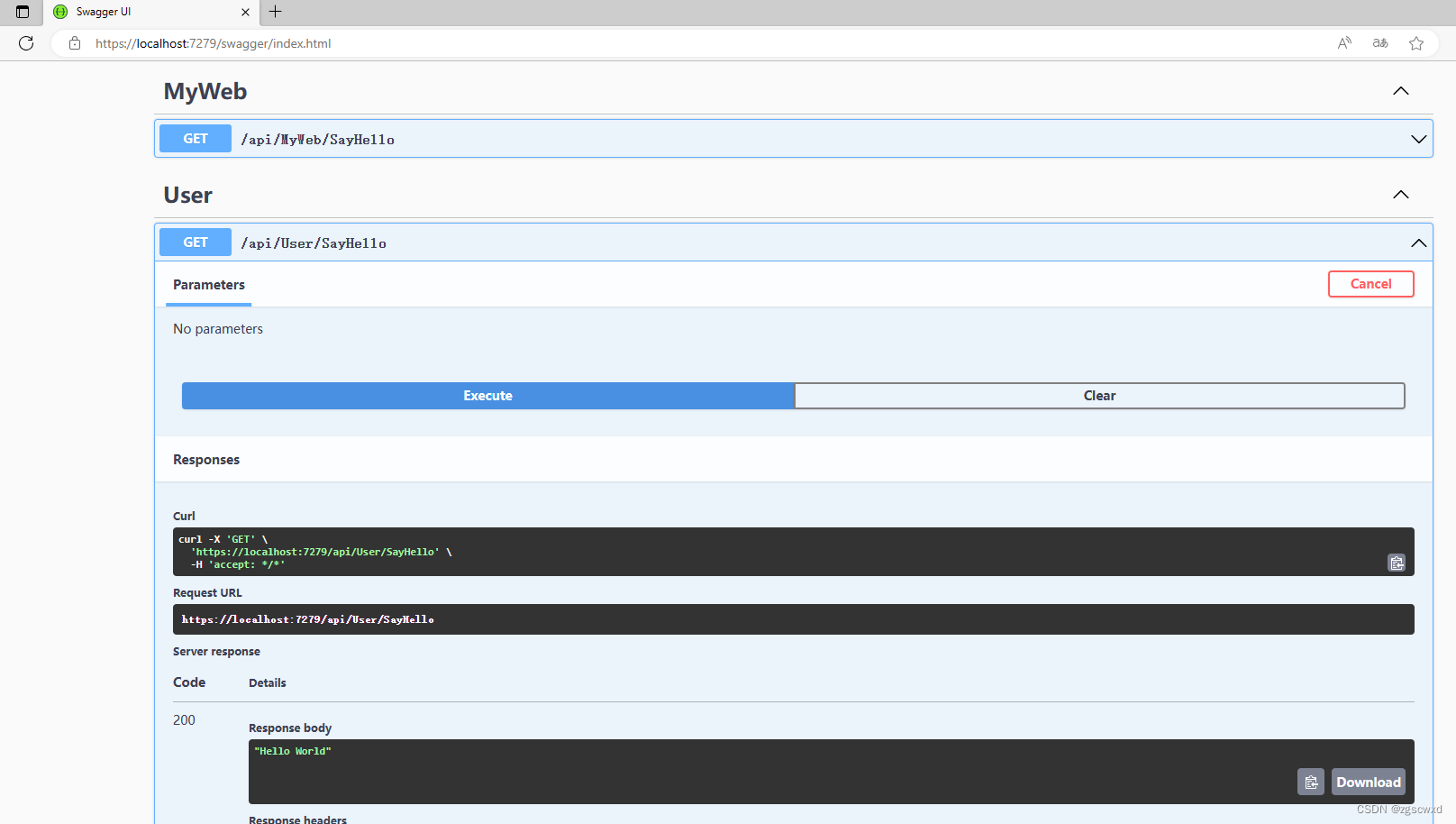
Task: Open a new browser tab
Action: [x=276, y=12]
